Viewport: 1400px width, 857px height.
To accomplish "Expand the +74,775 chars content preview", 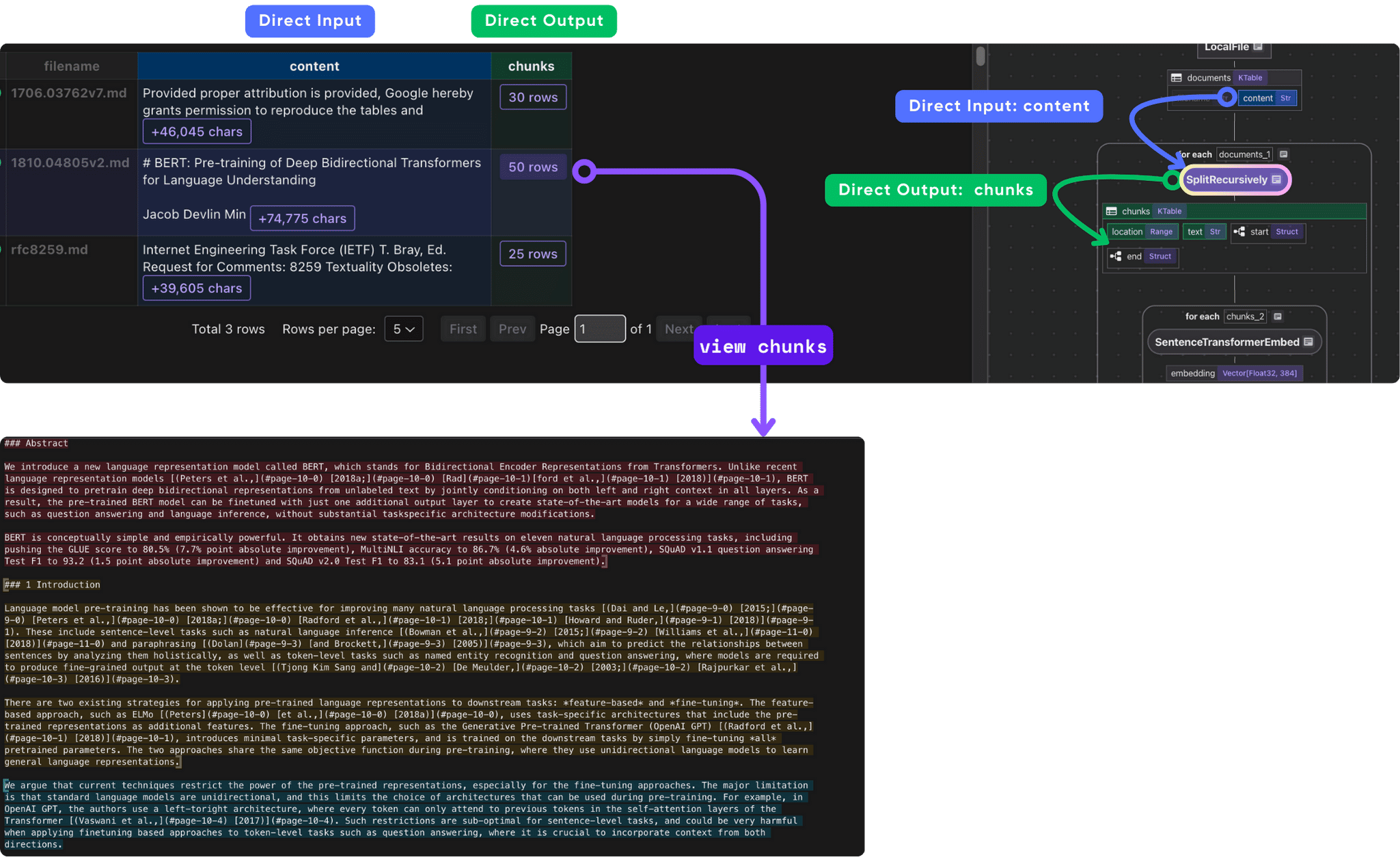I will tap(302, 219).
